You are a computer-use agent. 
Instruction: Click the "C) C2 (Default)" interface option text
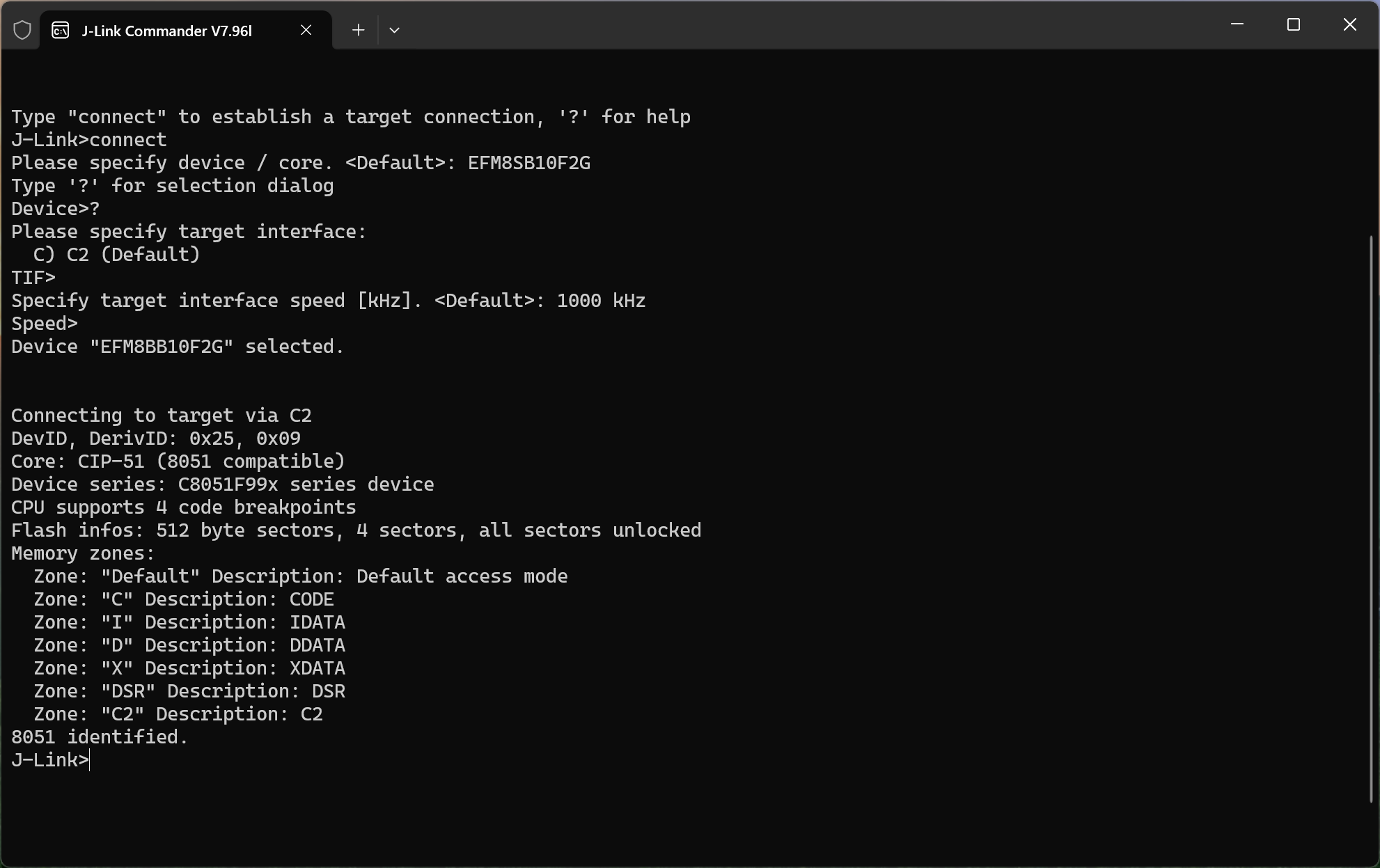click(x=117, y=255)
